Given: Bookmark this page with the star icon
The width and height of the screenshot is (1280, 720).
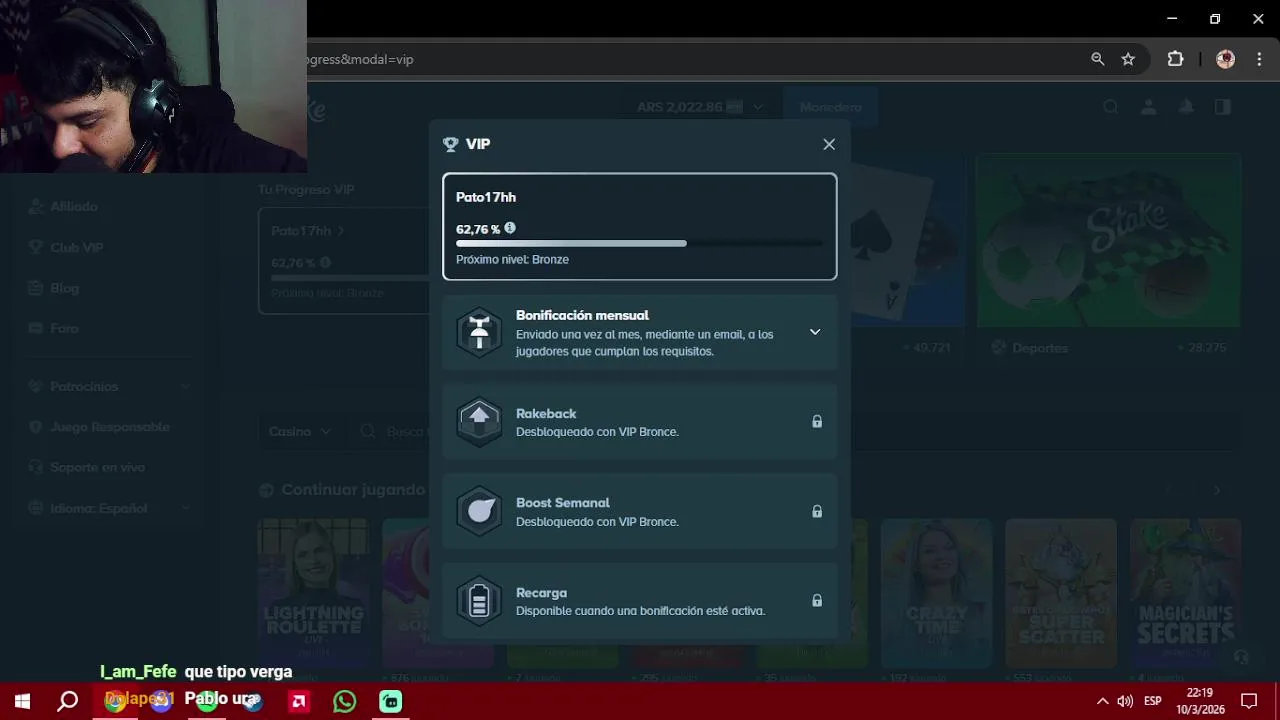Looking at the screenshot, I should click(1128, 59).
